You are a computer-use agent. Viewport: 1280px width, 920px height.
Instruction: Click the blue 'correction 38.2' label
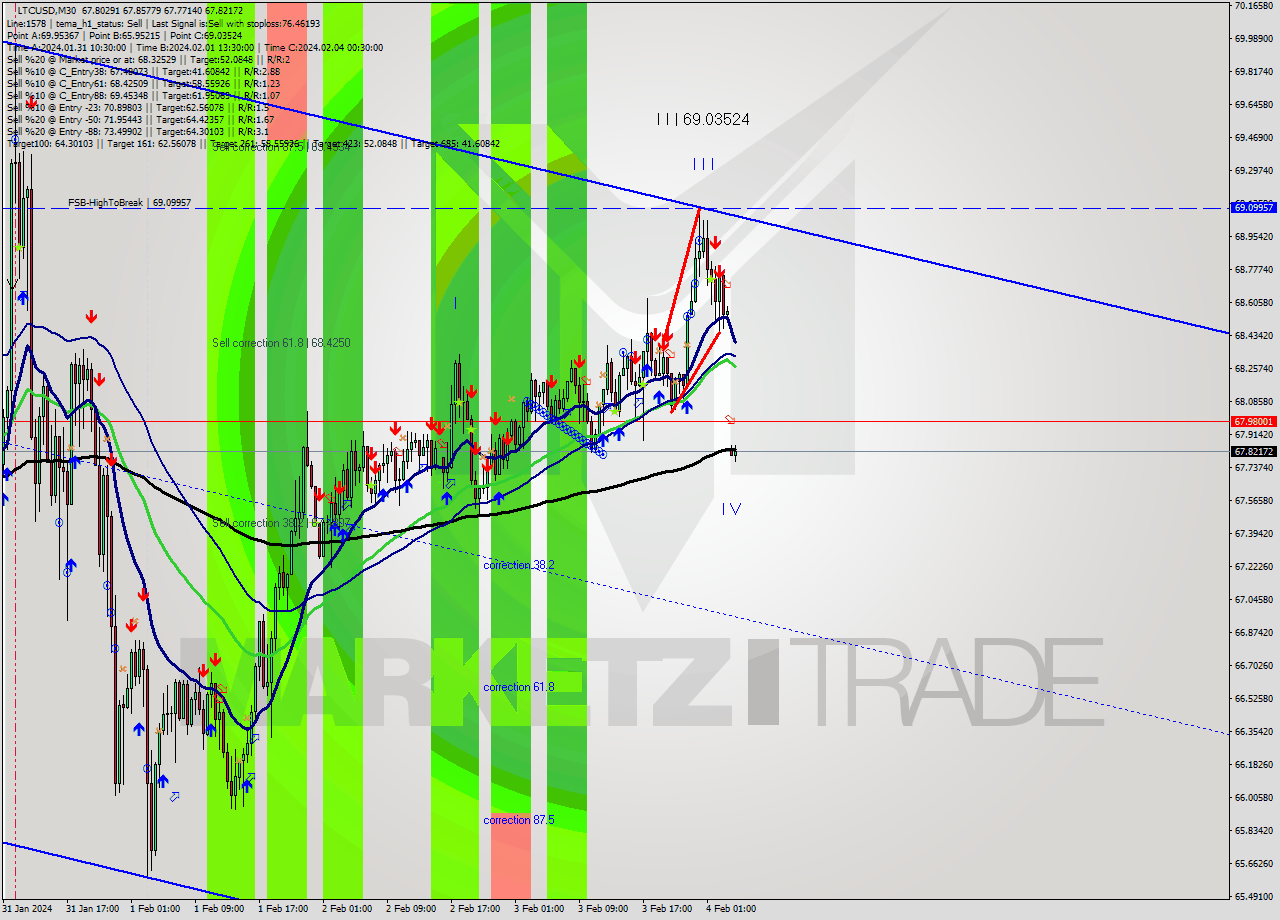(519, 565)
